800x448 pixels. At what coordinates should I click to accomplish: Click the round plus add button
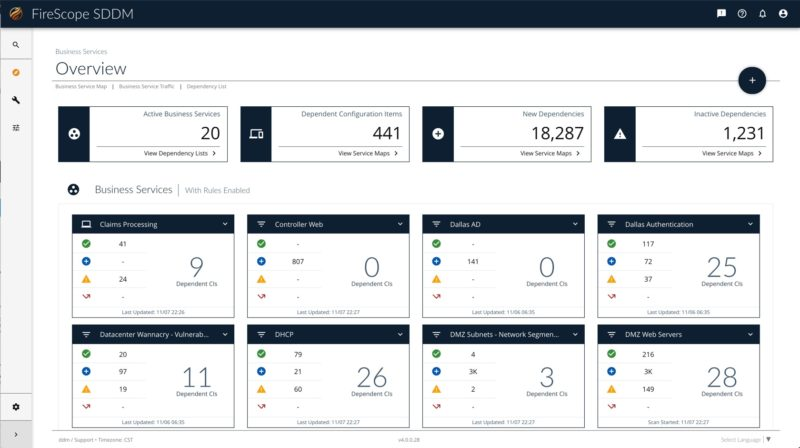pyautogui.click(x=751, y=80)
